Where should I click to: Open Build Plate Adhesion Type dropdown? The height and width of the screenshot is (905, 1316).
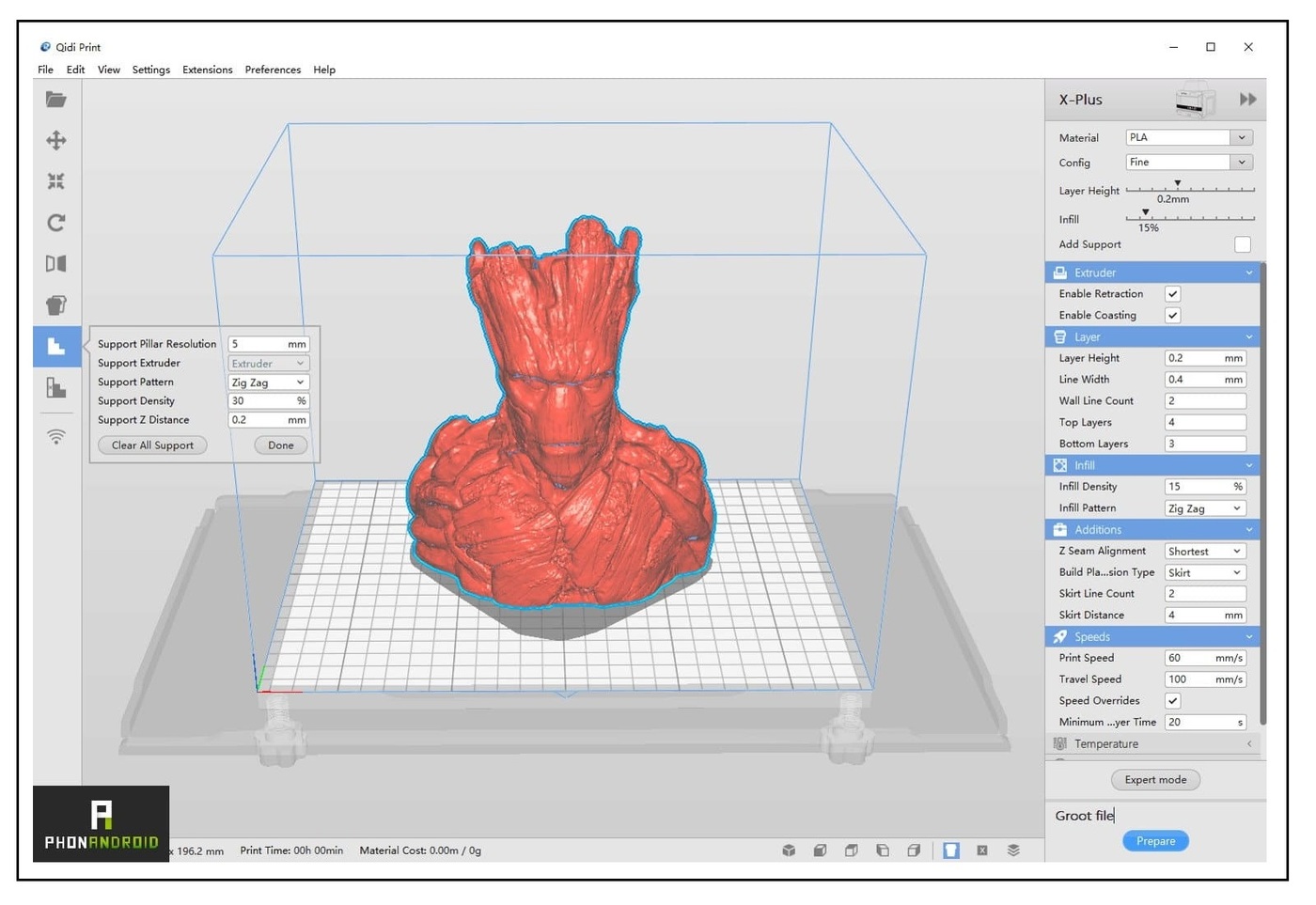tap(1206, 572)
